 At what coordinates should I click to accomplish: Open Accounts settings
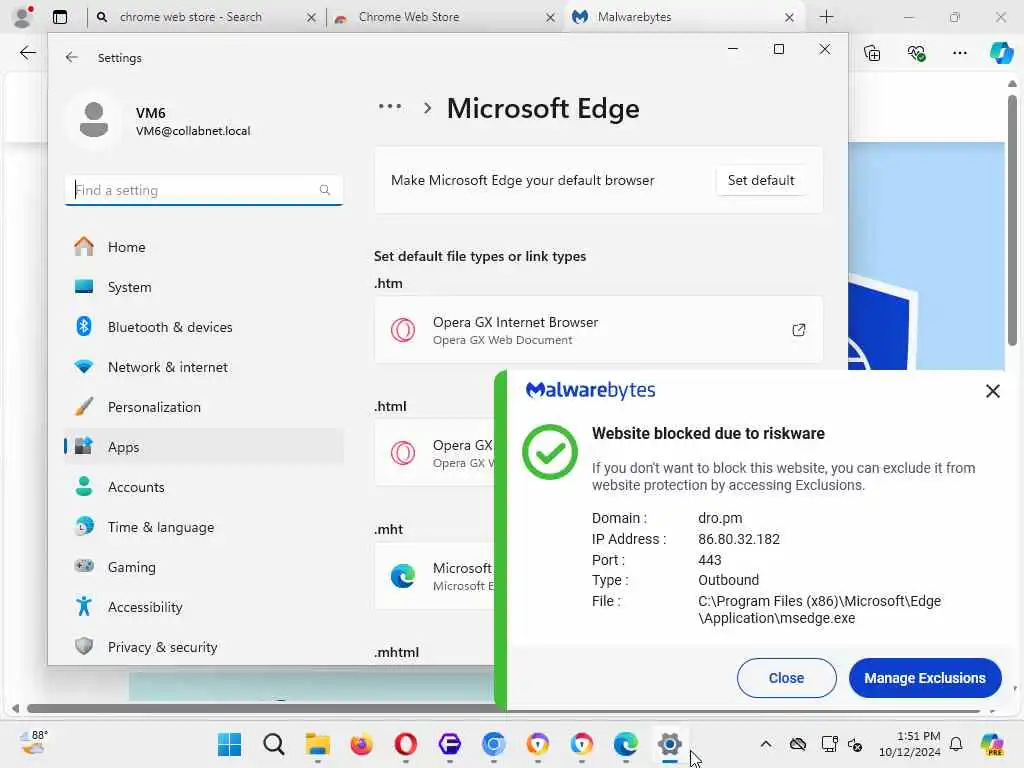tap(204, 487)
